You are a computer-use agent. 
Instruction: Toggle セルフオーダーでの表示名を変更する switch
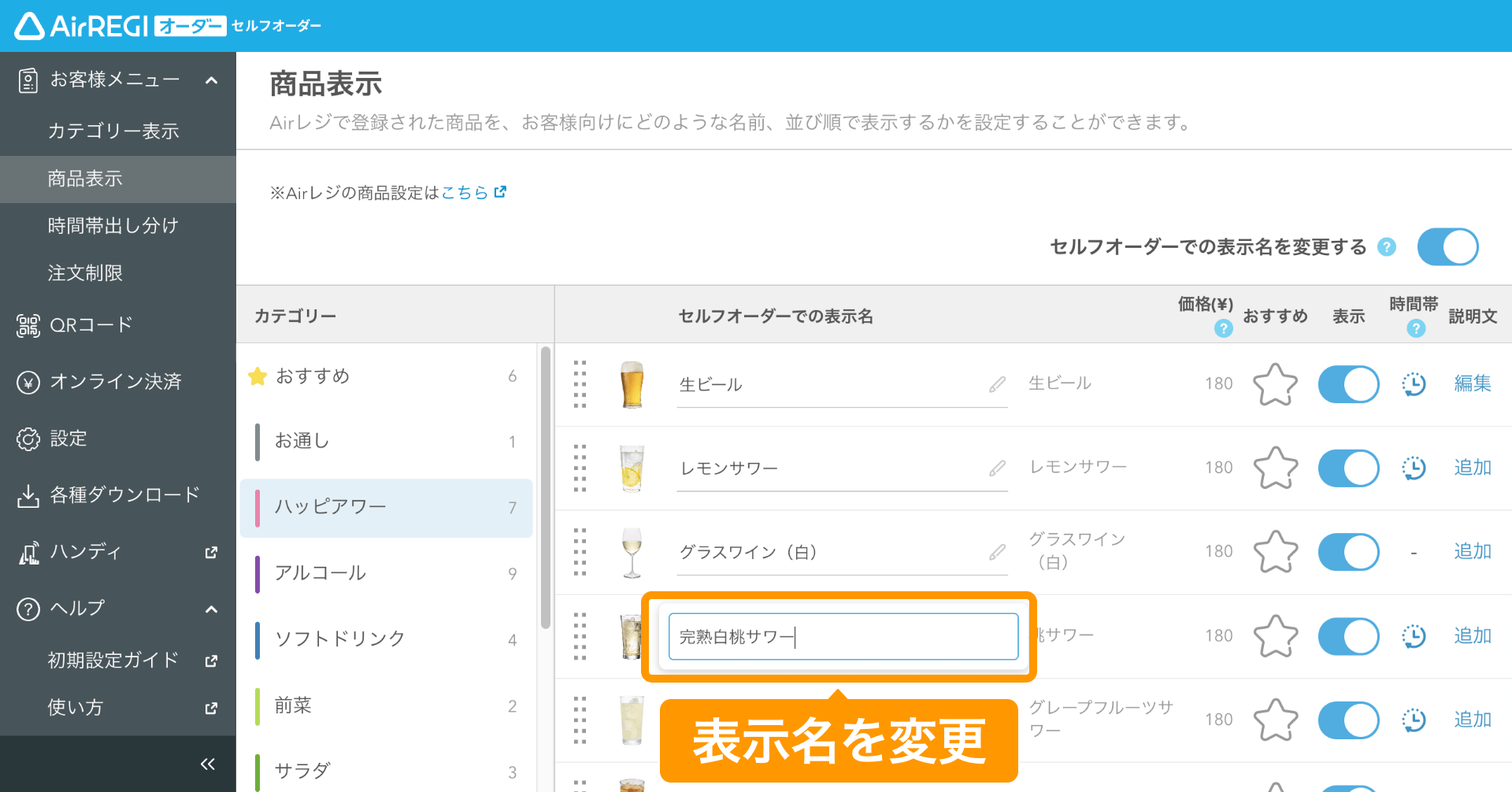coord(1447,247)
